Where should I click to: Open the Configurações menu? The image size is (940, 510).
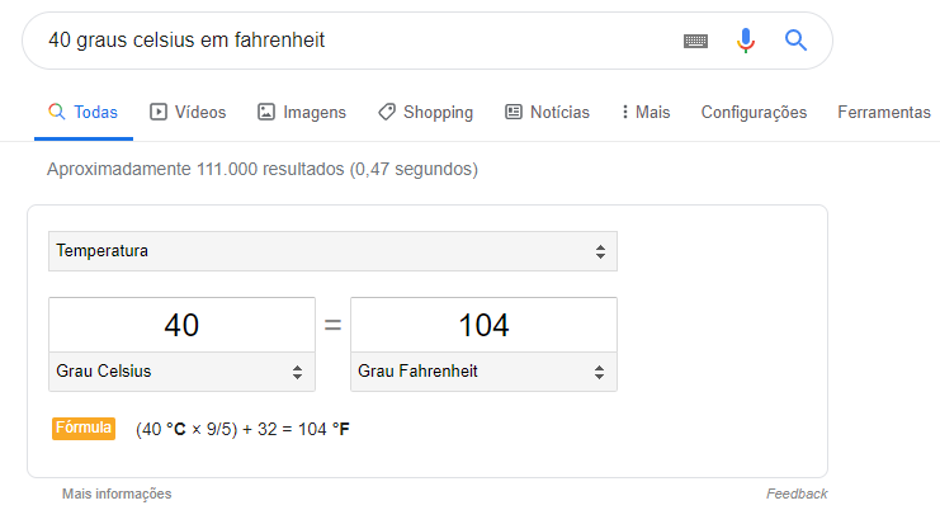(x=753, y=112)
